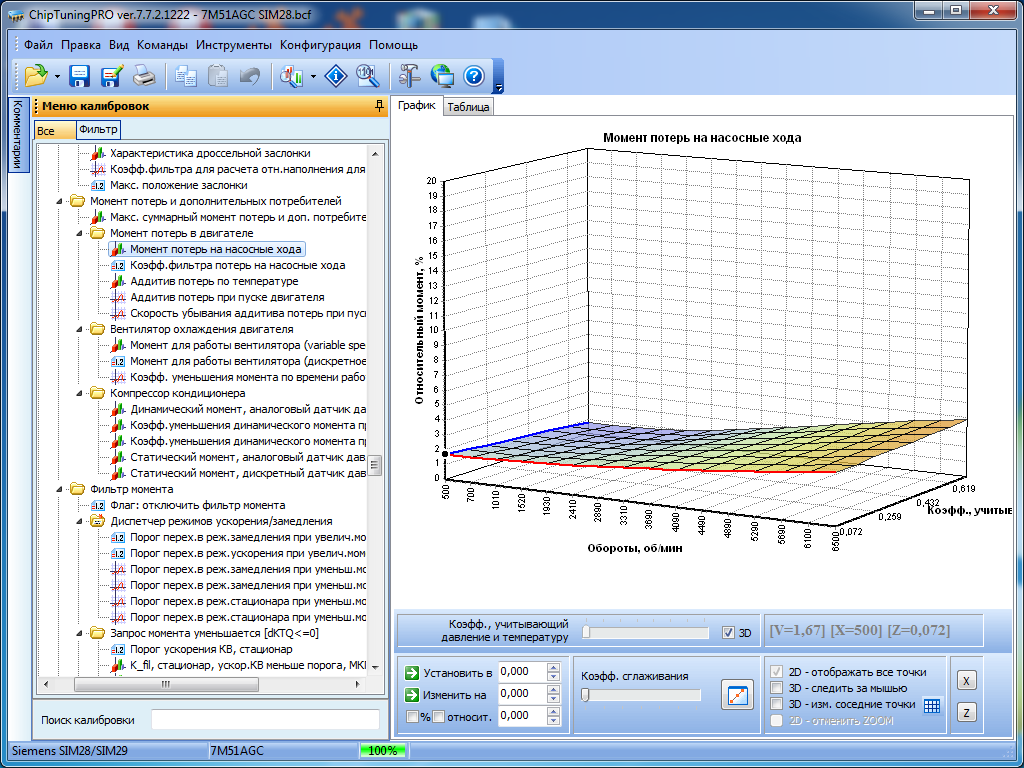Viewport: 1024px width, 768px height.
Task: Collapse the 'Фильтр момента' tree folder
Action: pyautogui.click(x=60, y=489)
